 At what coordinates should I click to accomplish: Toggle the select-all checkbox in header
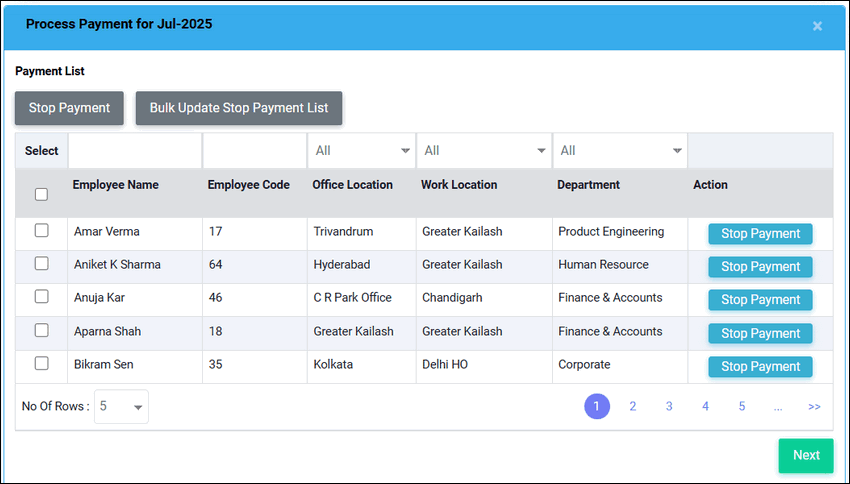pyautogui.click(x=41, y=195)
